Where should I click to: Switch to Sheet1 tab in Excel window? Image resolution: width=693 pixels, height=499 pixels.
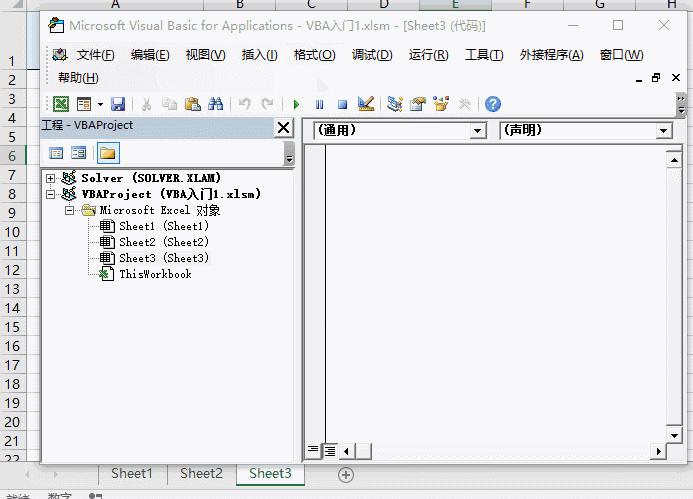tap(132, 474)
